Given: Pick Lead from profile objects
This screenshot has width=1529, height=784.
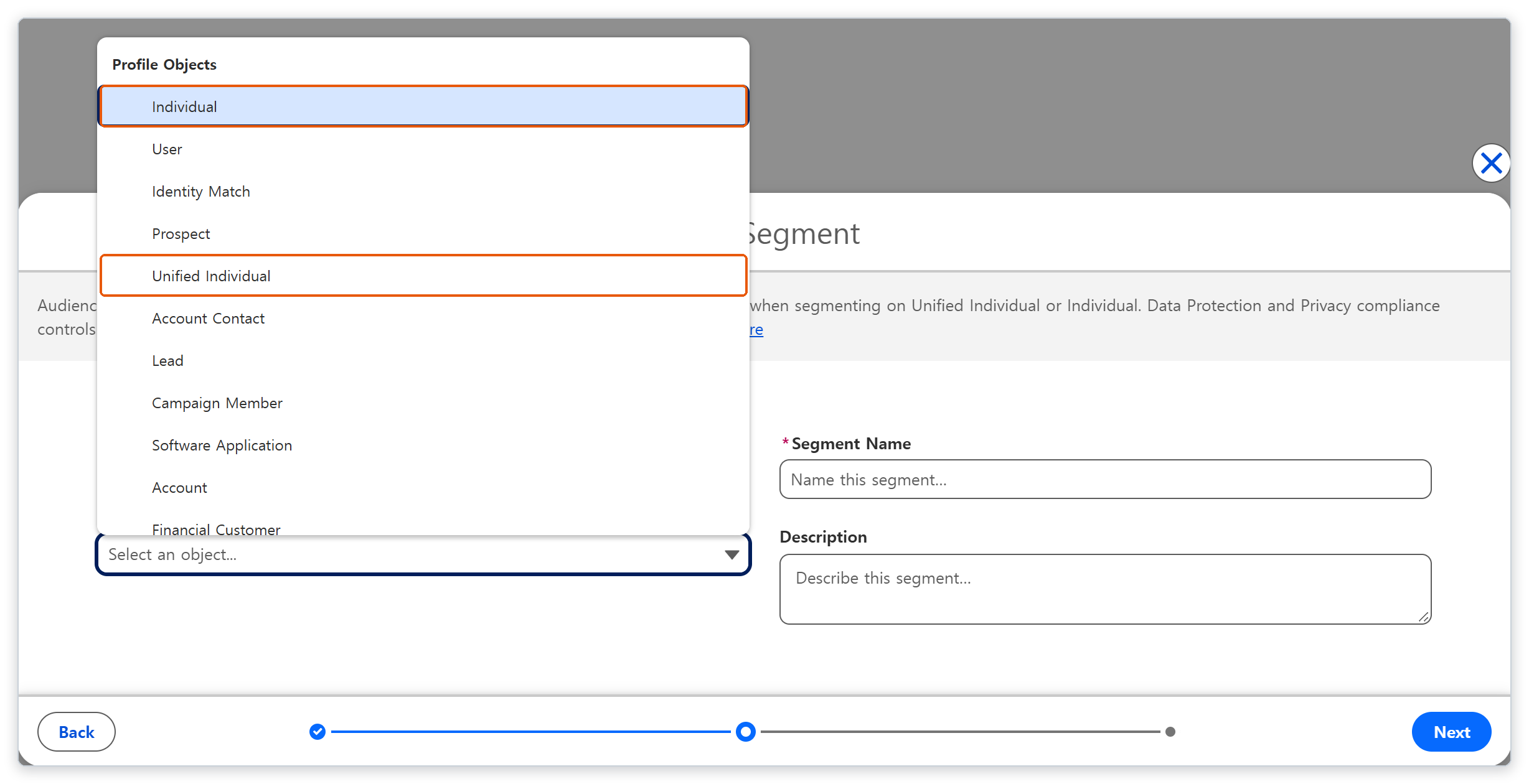Looking at the screenshot, I should (423, 360).
